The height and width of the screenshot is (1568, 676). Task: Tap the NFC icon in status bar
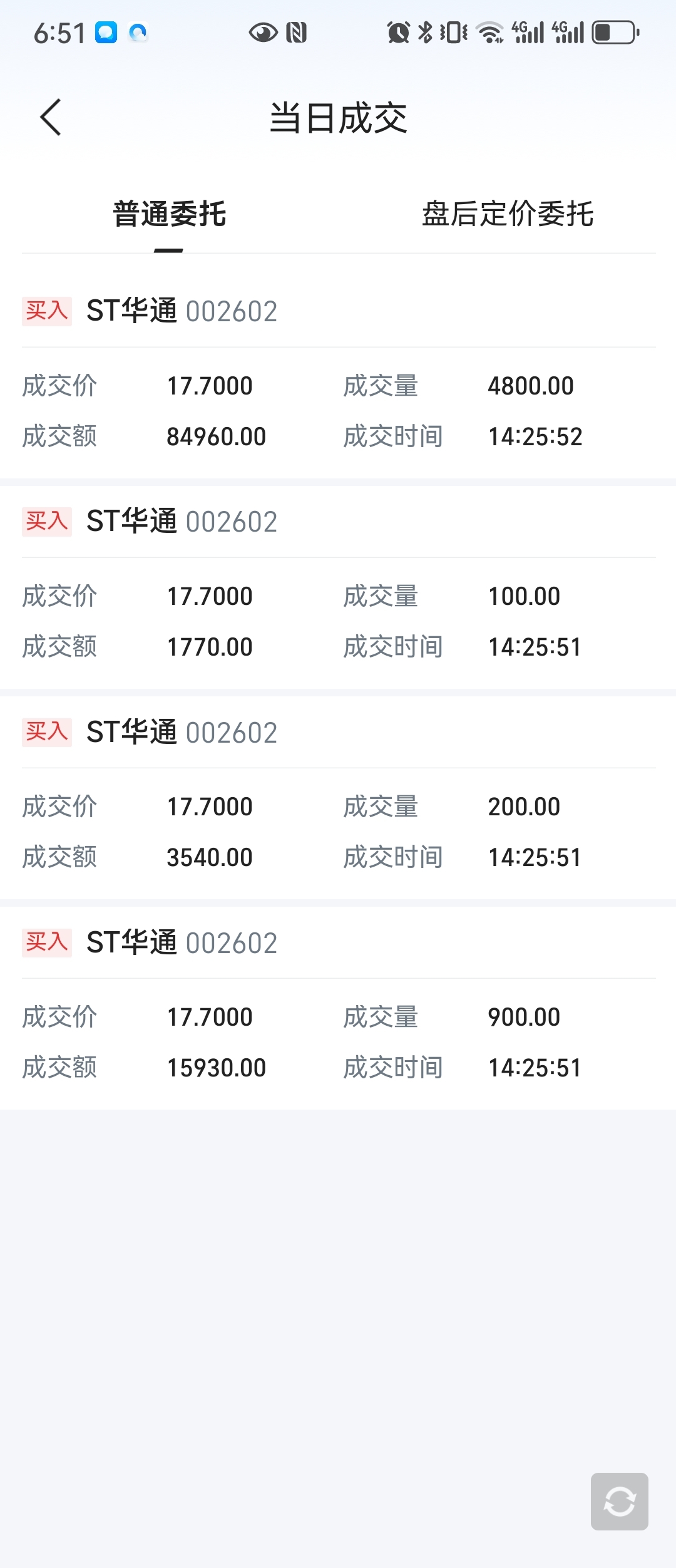(x=296, y=33)
